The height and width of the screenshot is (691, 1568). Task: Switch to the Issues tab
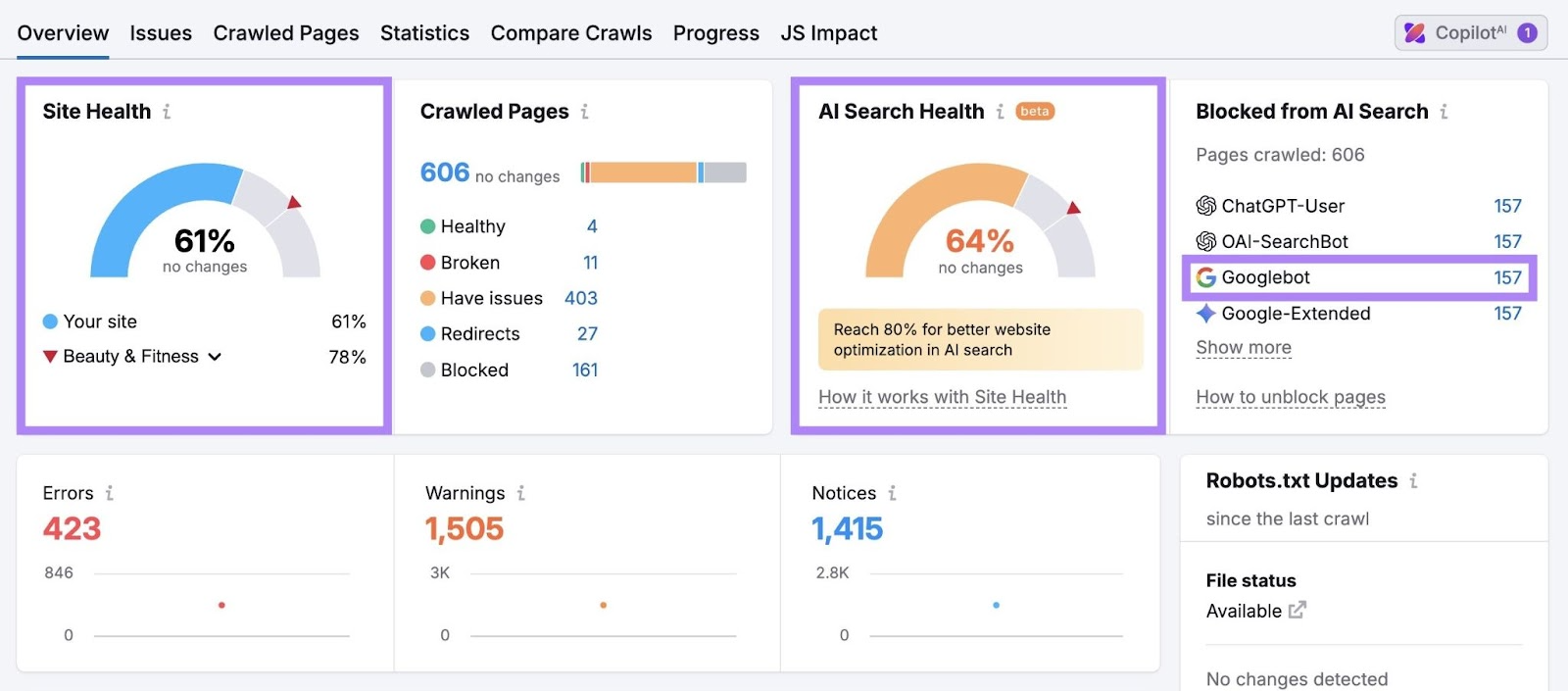(x=161, y=33)
